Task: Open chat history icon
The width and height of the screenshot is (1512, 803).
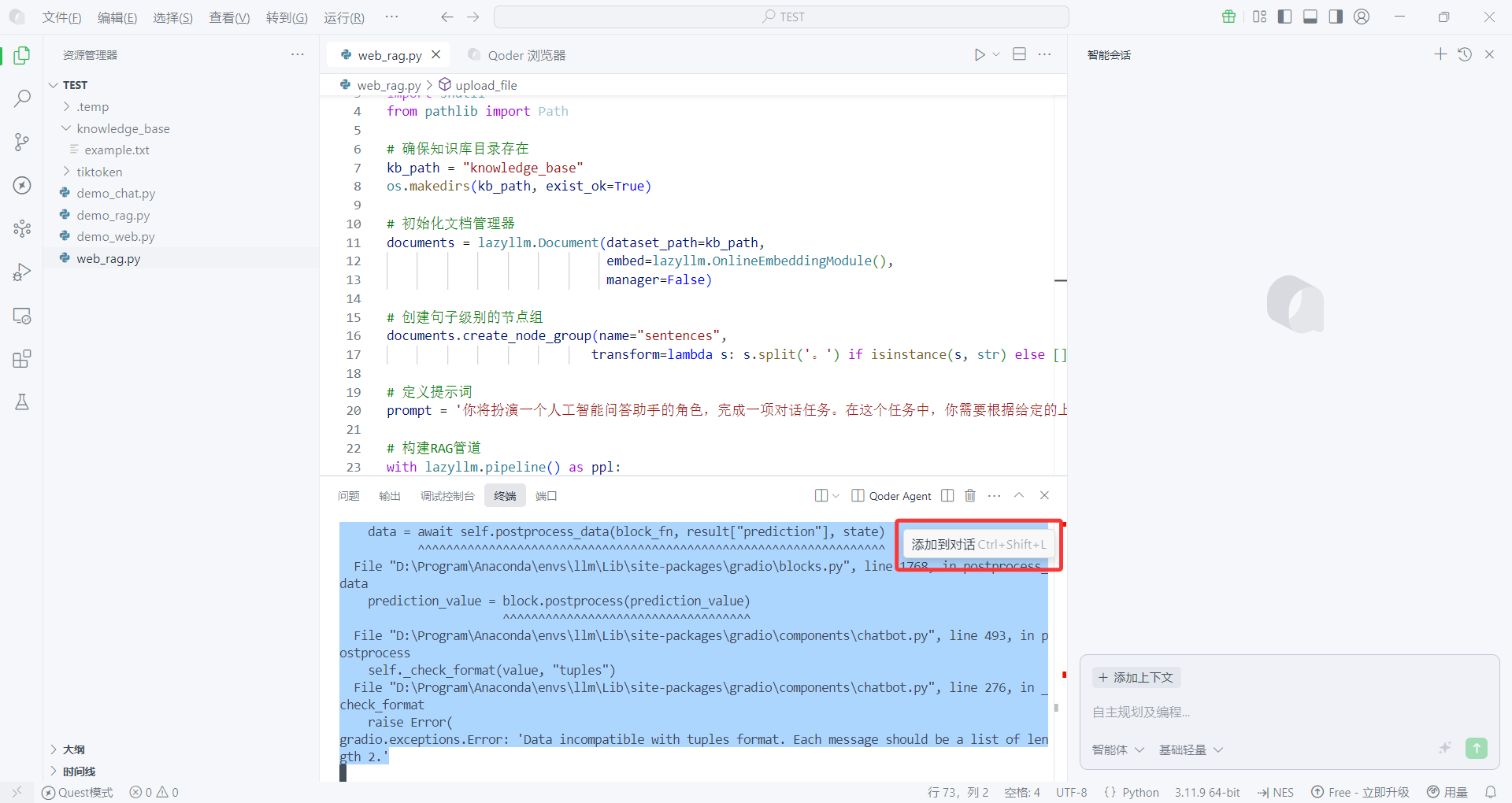Action: pos(1465,54)
